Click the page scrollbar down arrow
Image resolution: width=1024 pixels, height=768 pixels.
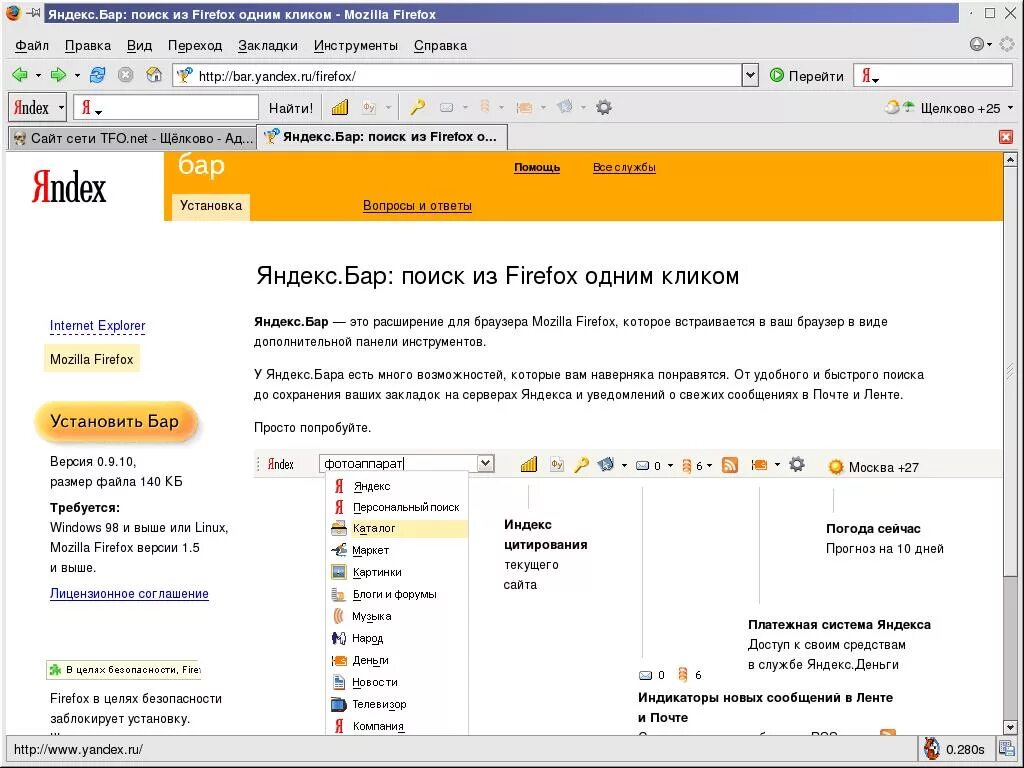1010,727
